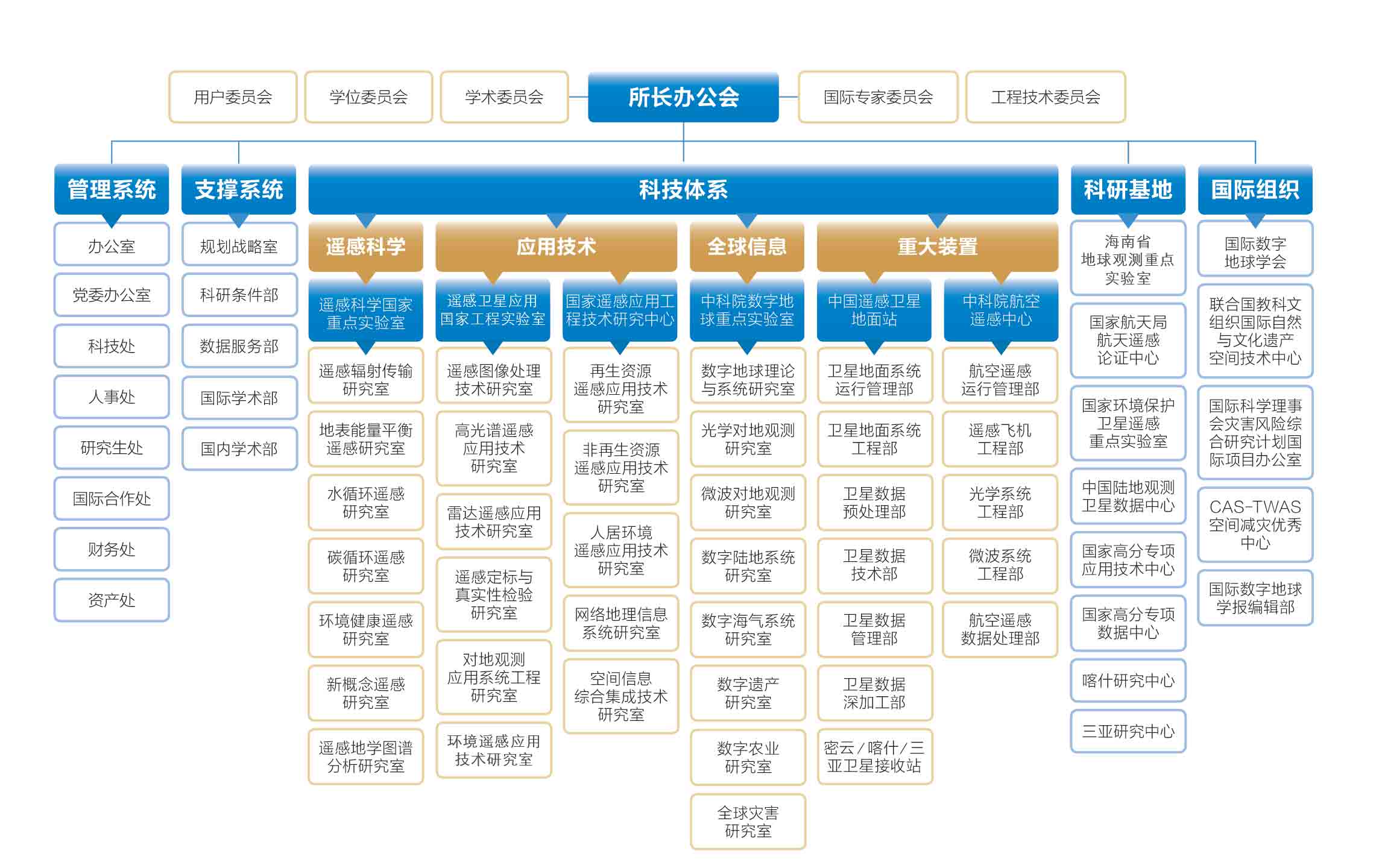Select the 科研基地 header
1382x868 pixels.
click(x=1128, y=189)
